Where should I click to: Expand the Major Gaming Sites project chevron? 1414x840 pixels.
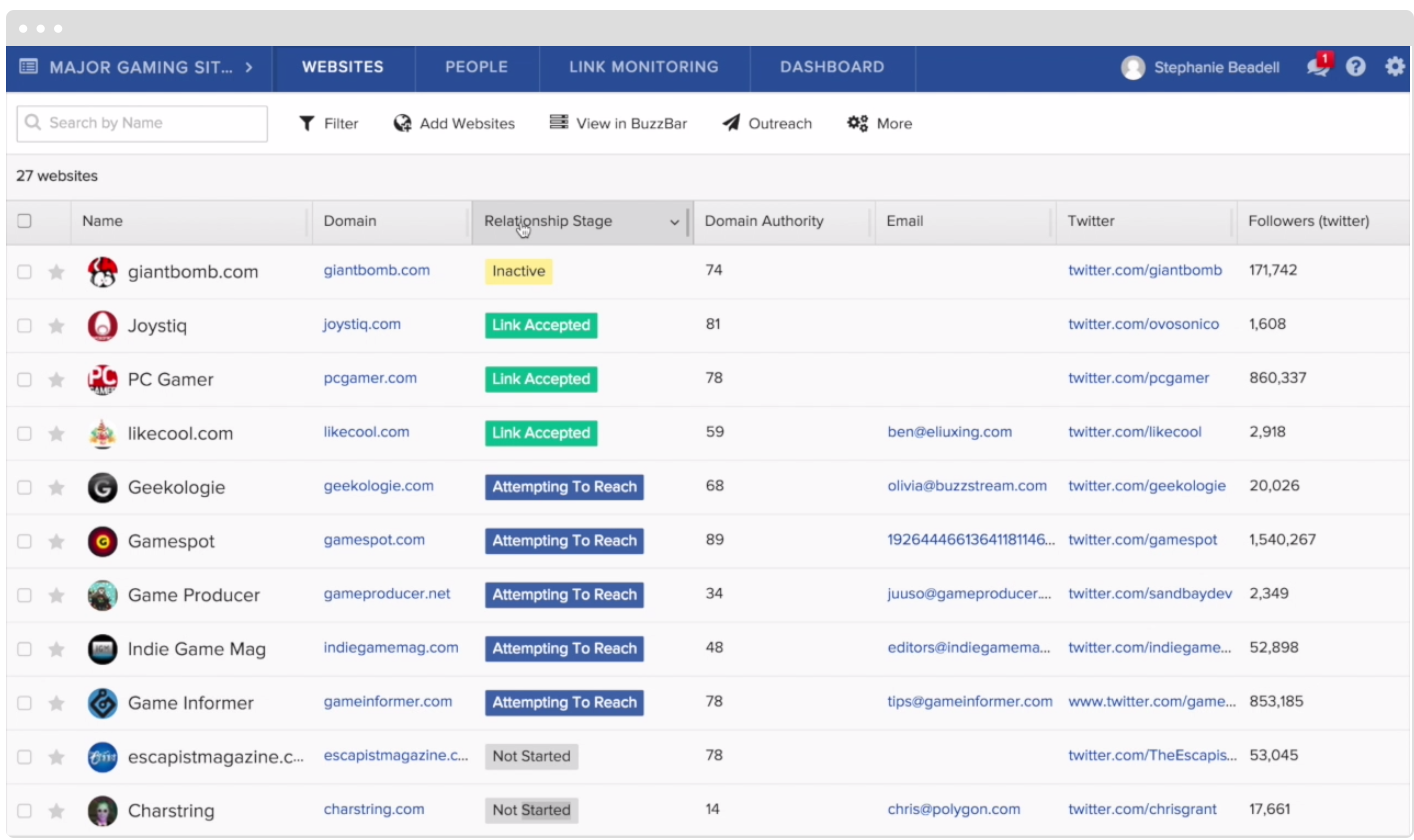click(249, 68)
